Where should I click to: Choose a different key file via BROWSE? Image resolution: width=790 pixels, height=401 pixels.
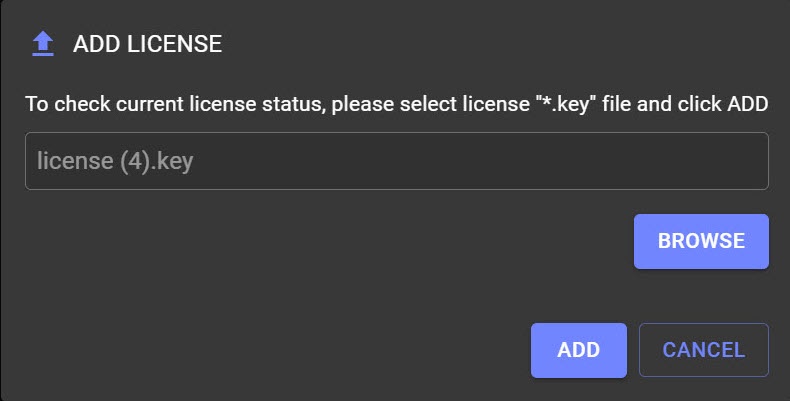(701, 241)
